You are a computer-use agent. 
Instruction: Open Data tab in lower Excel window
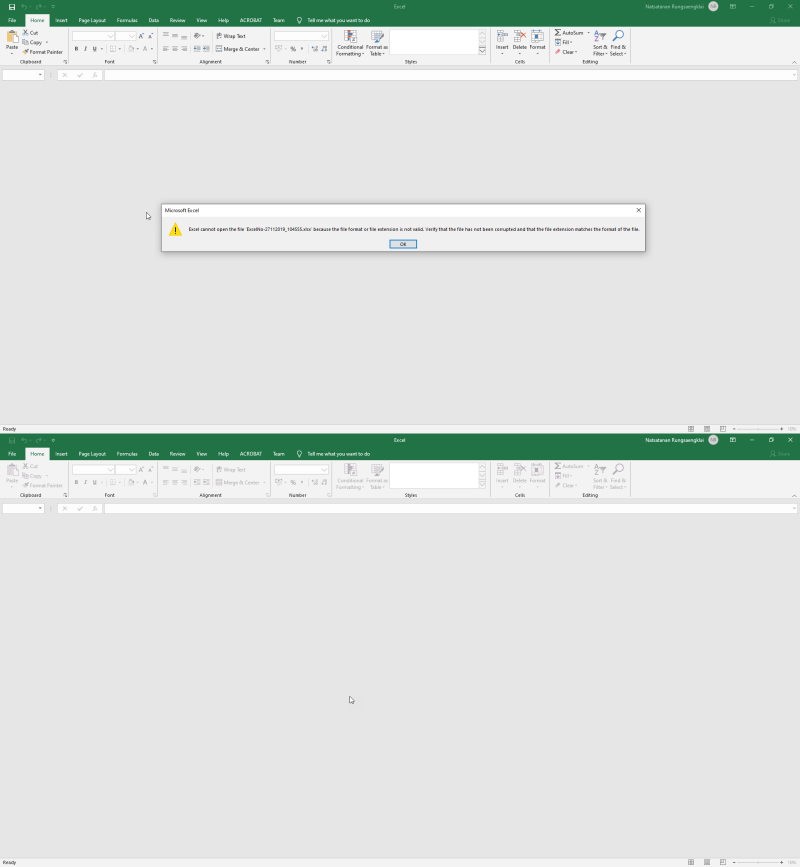(x=154, y=454)
